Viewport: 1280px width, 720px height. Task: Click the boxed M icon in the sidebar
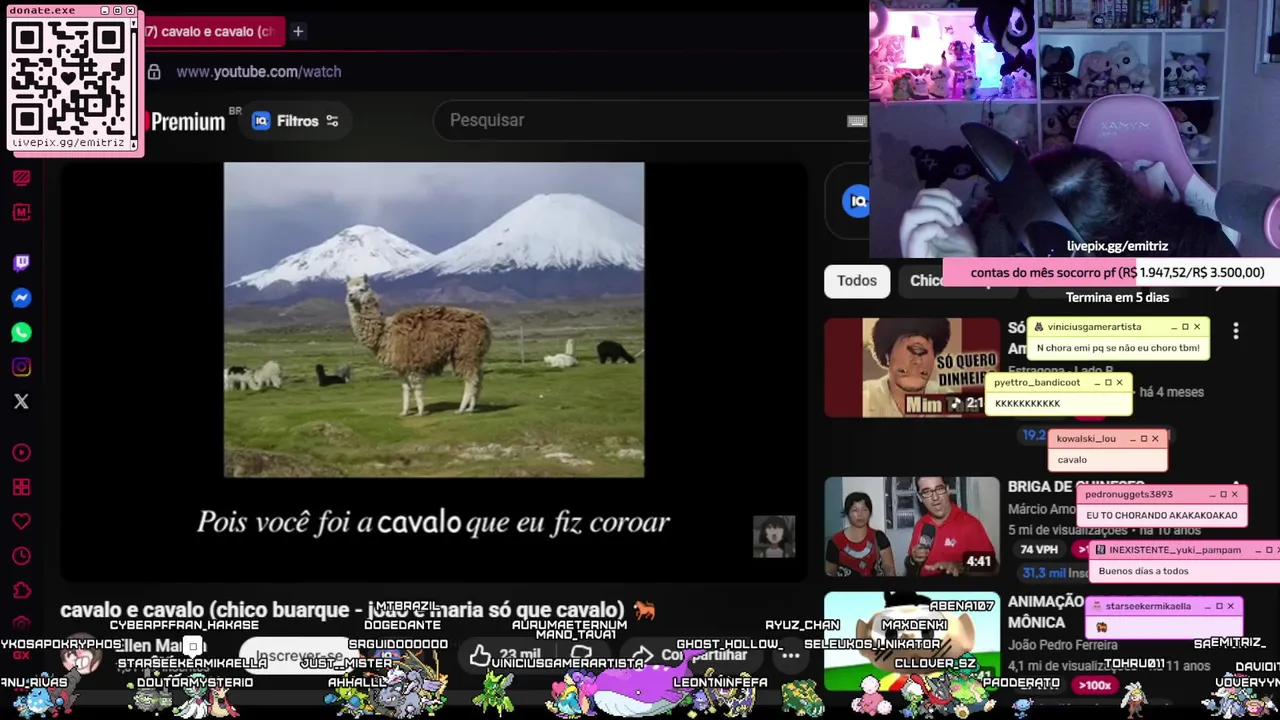tap(21, 212)
